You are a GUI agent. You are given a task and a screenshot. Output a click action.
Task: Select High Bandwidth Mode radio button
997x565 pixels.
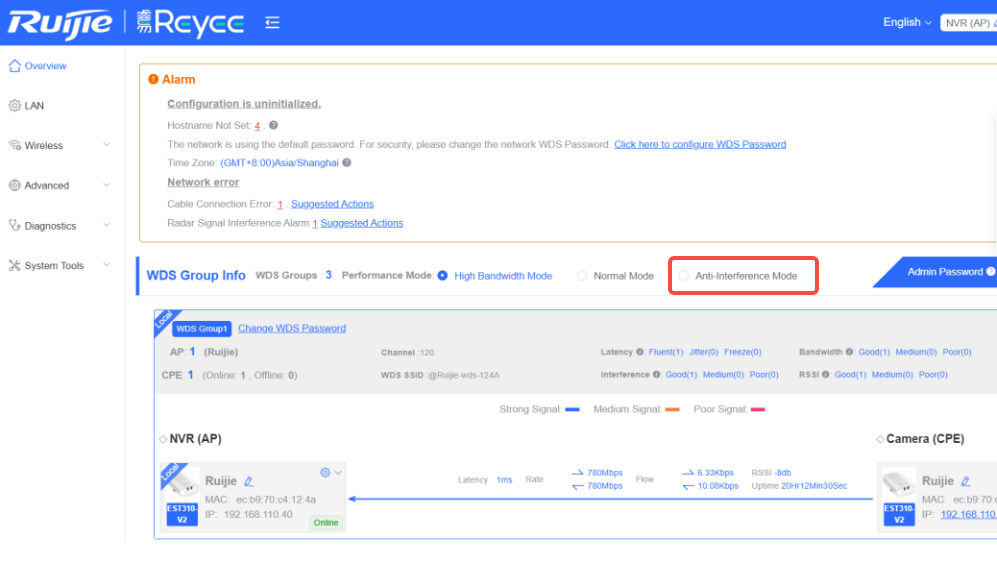(x=443, y=276)
